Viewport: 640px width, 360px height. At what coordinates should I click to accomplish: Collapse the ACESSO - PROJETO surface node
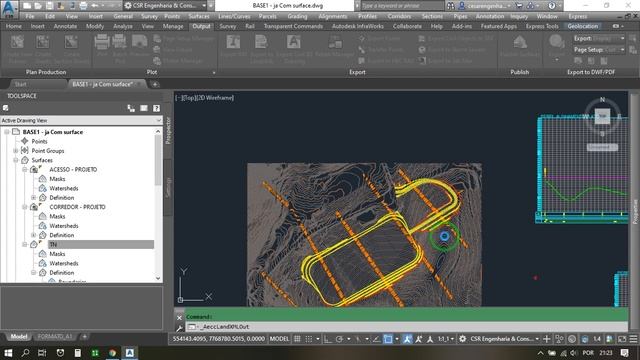click(24, 169)
